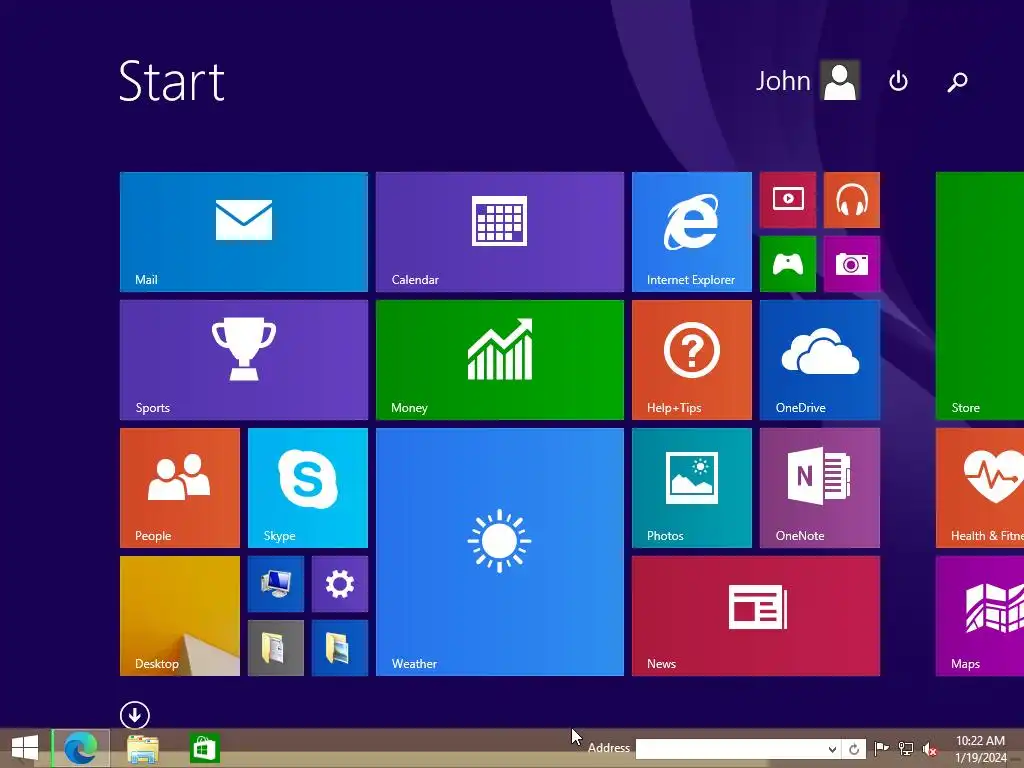Expand the Address bar dropdown arrow
The width and height of the screenshot is (1024, 768).
[832, 749]
